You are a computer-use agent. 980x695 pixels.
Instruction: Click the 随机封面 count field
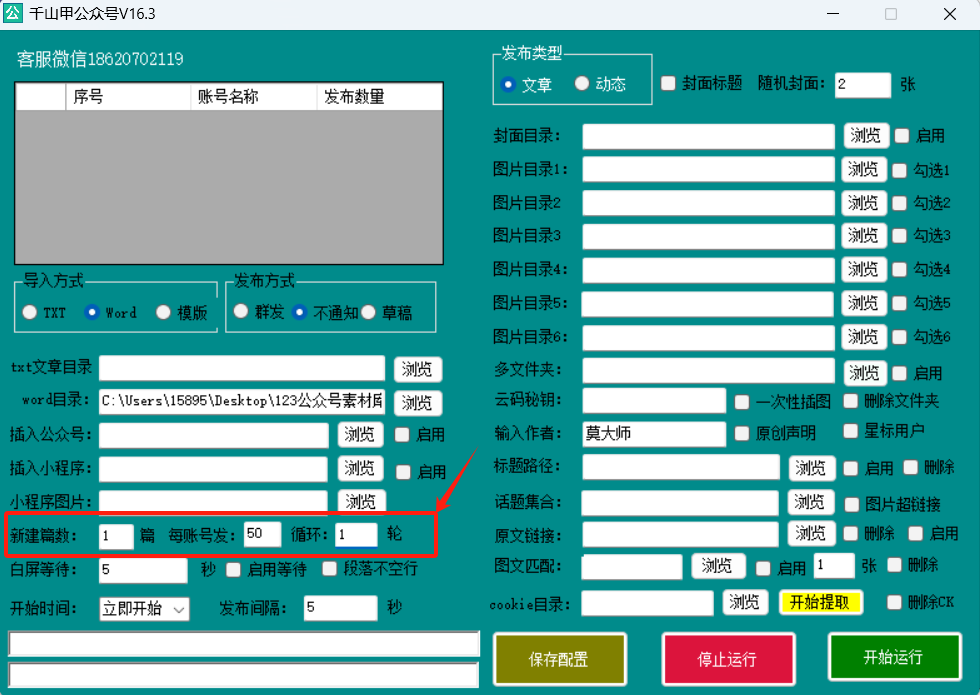[x=862, y=84]
